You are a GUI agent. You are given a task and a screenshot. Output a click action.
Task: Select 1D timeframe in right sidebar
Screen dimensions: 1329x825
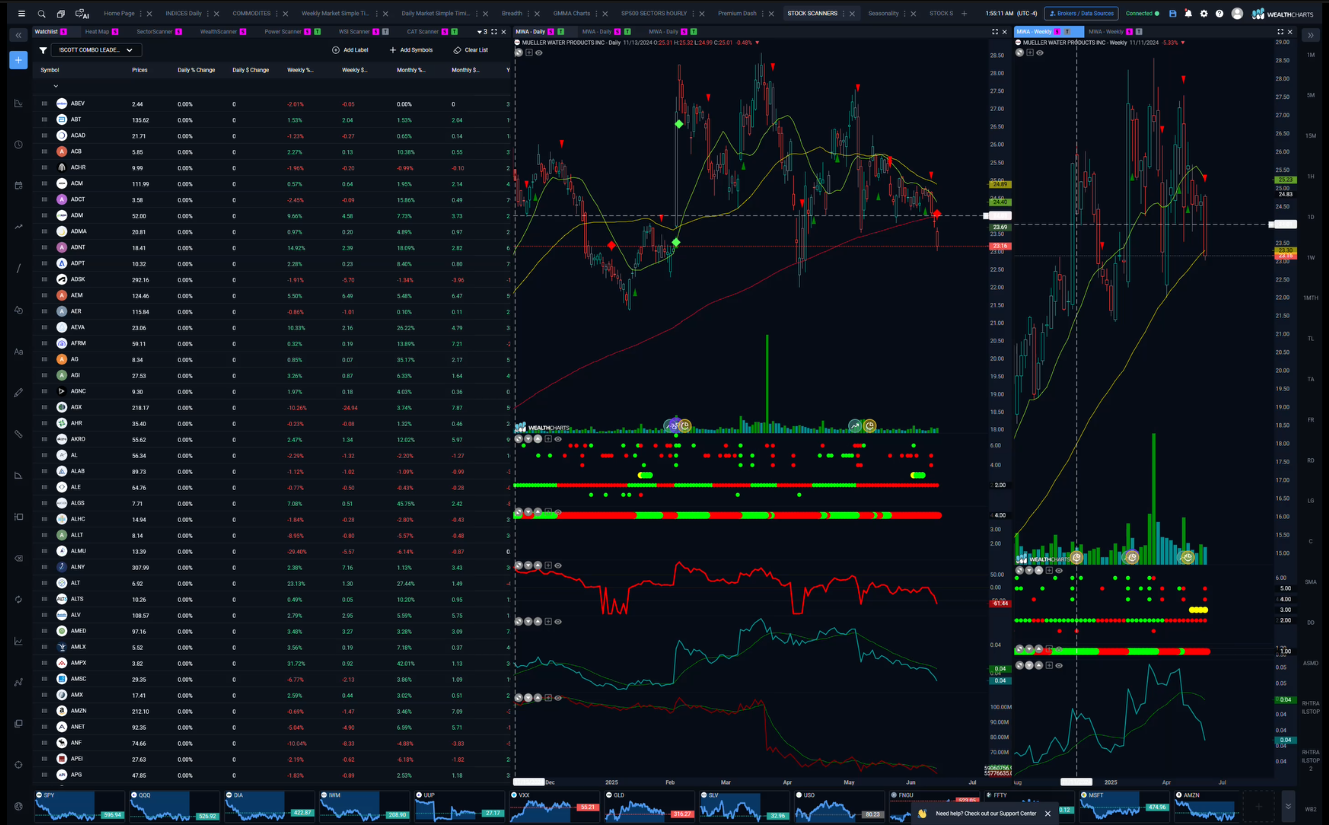pyautogui.click(x=1311, y=217)
